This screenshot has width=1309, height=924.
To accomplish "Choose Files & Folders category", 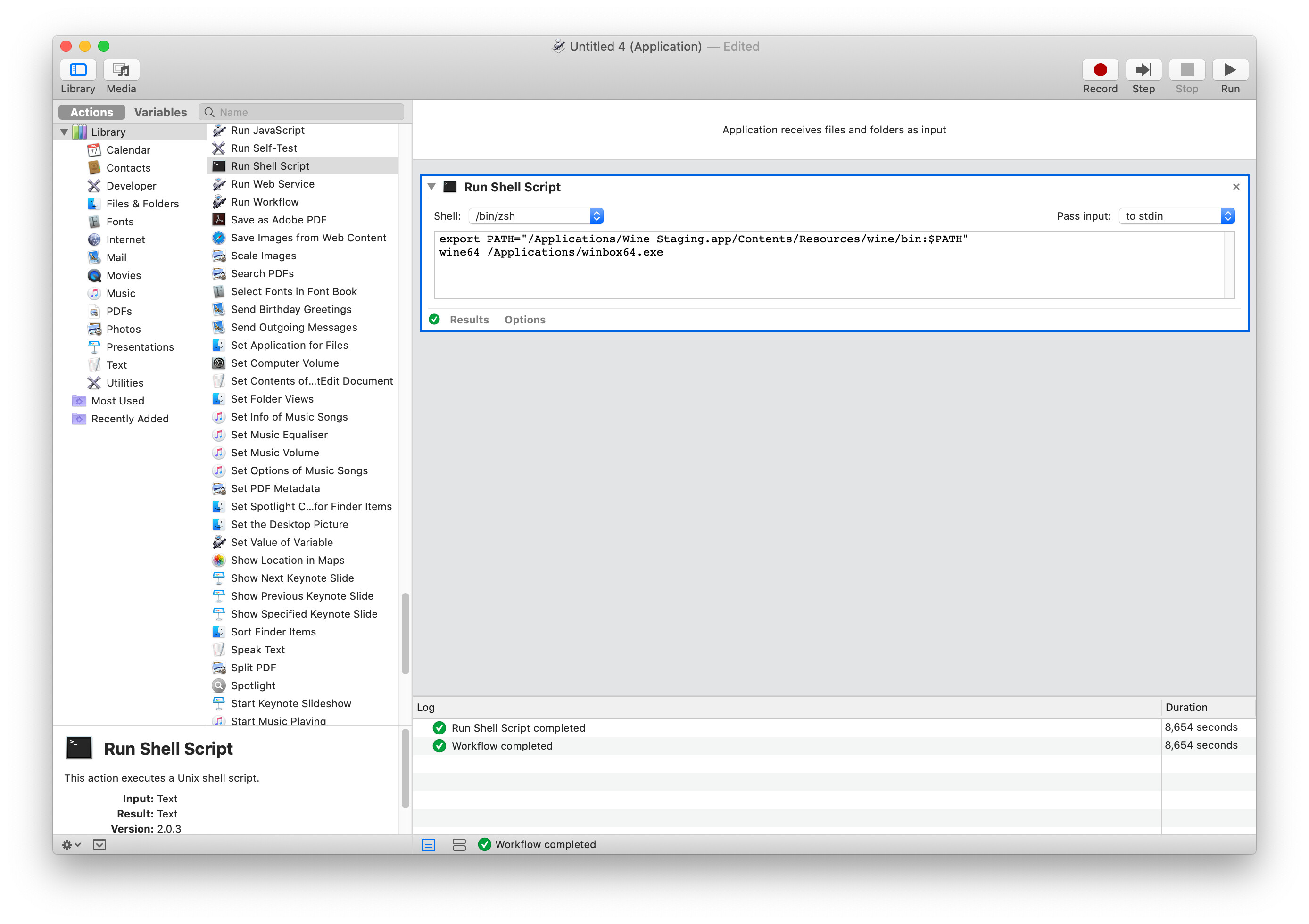I will point(142,204).
